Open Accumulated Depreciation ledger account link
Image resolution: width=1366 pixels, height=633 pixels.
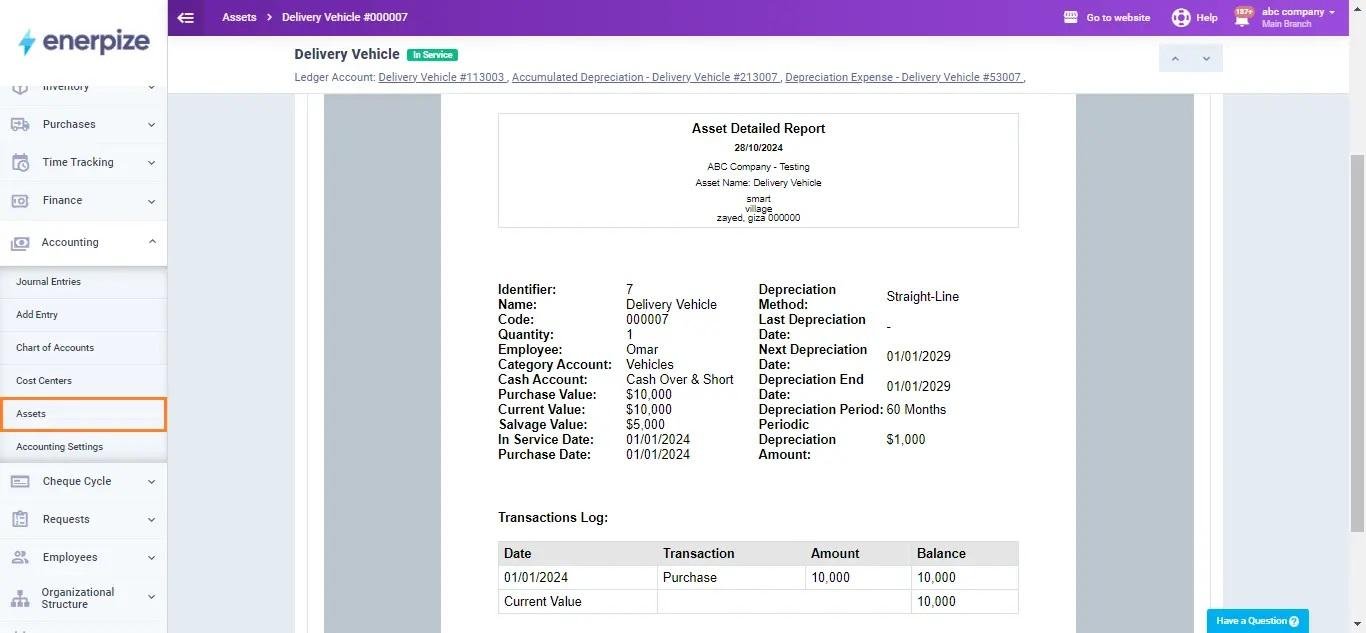coord(645,77)
